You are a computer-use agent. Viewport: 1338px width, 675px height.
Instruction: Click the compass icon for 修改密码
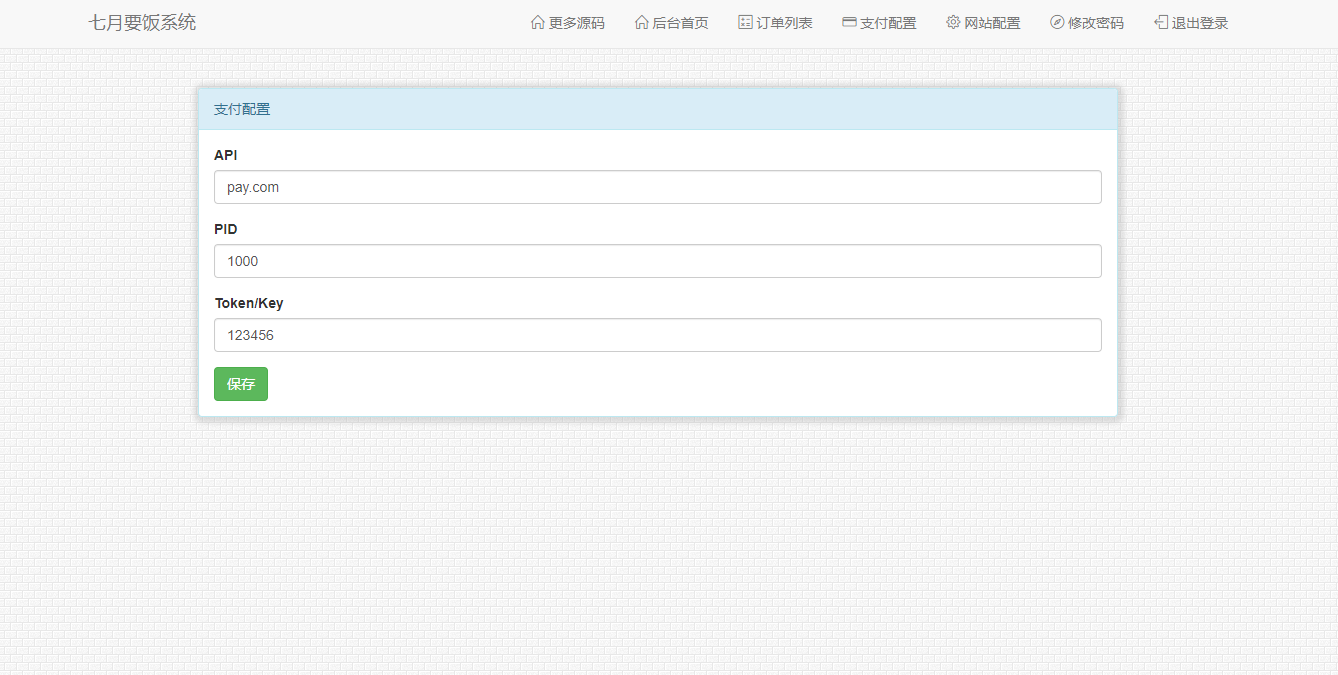1057,23
